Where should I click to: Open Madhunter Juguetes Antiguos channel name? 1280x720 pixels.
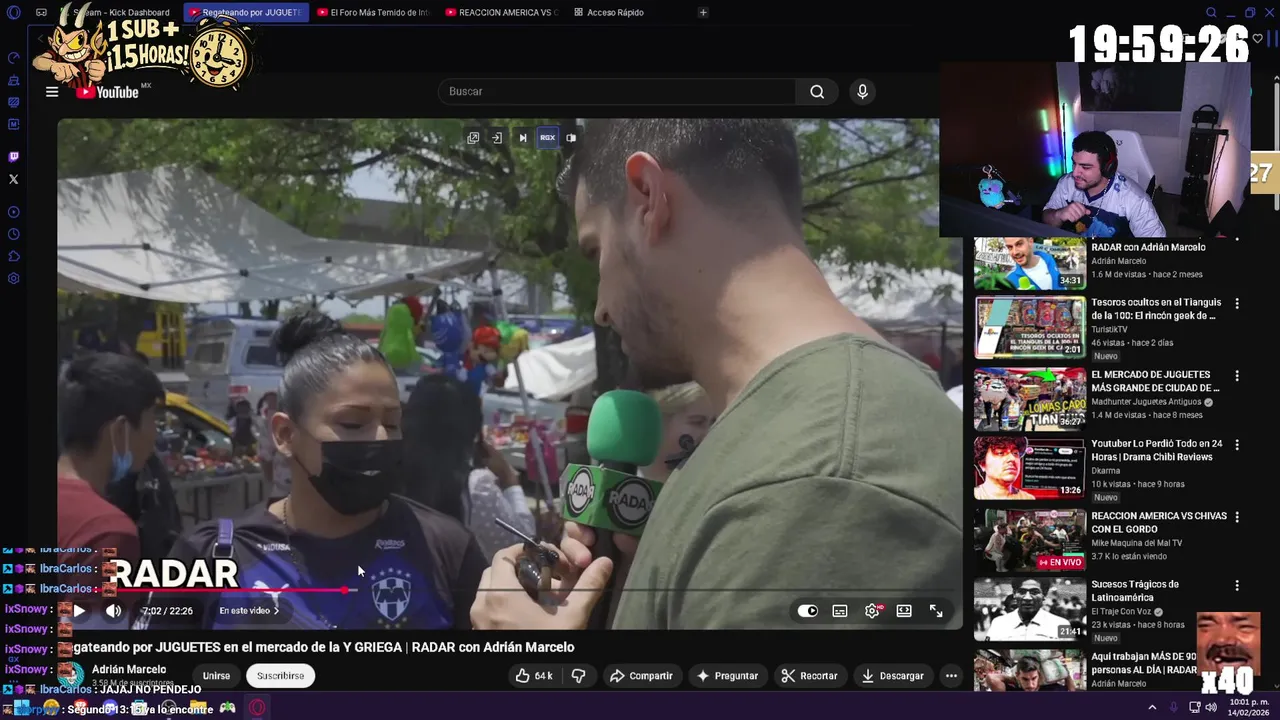(x=1145, y=402)
